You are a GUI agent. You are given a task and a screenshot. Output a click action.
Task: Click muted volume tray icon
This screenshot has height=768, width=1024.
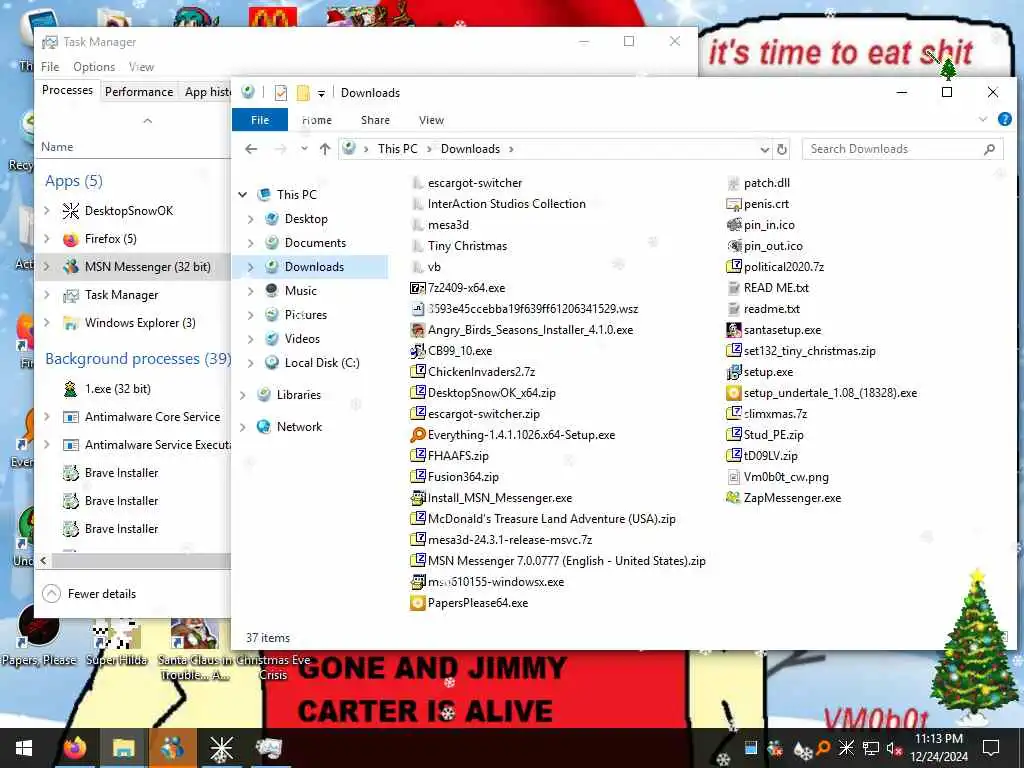tap(893, 748)
